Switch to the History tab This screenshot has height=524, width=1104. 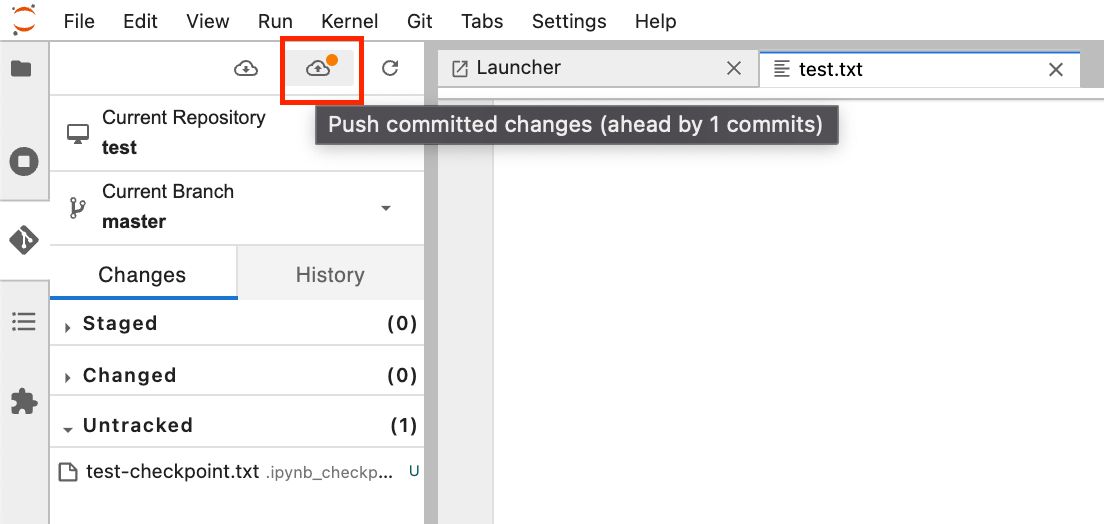[329, 275]
